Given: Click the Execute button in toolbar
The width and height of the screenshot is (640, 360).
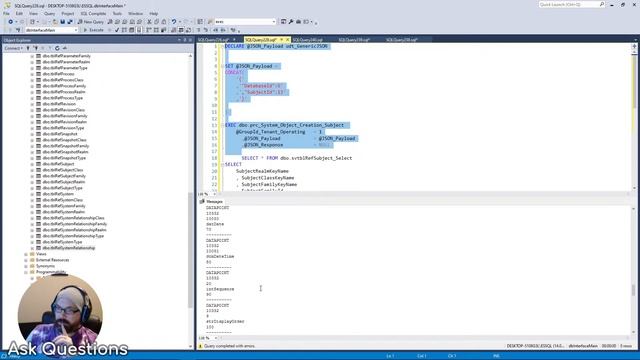Looking at the screenshot, I should [93, 30].
